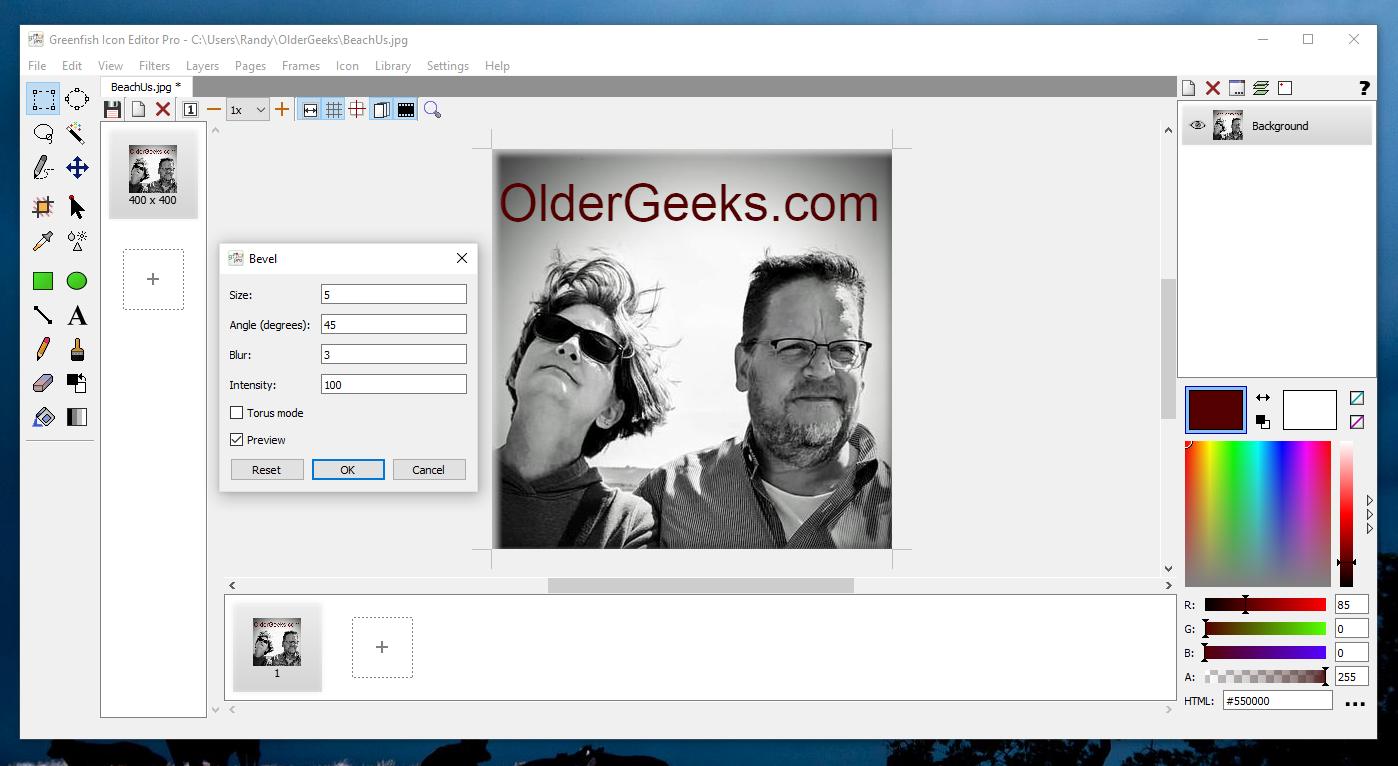Image resolution: width=1398 pixels, height=766 pixels.
Task: Click the cyan transparent color icon
Action: (x=1357, y=398)
